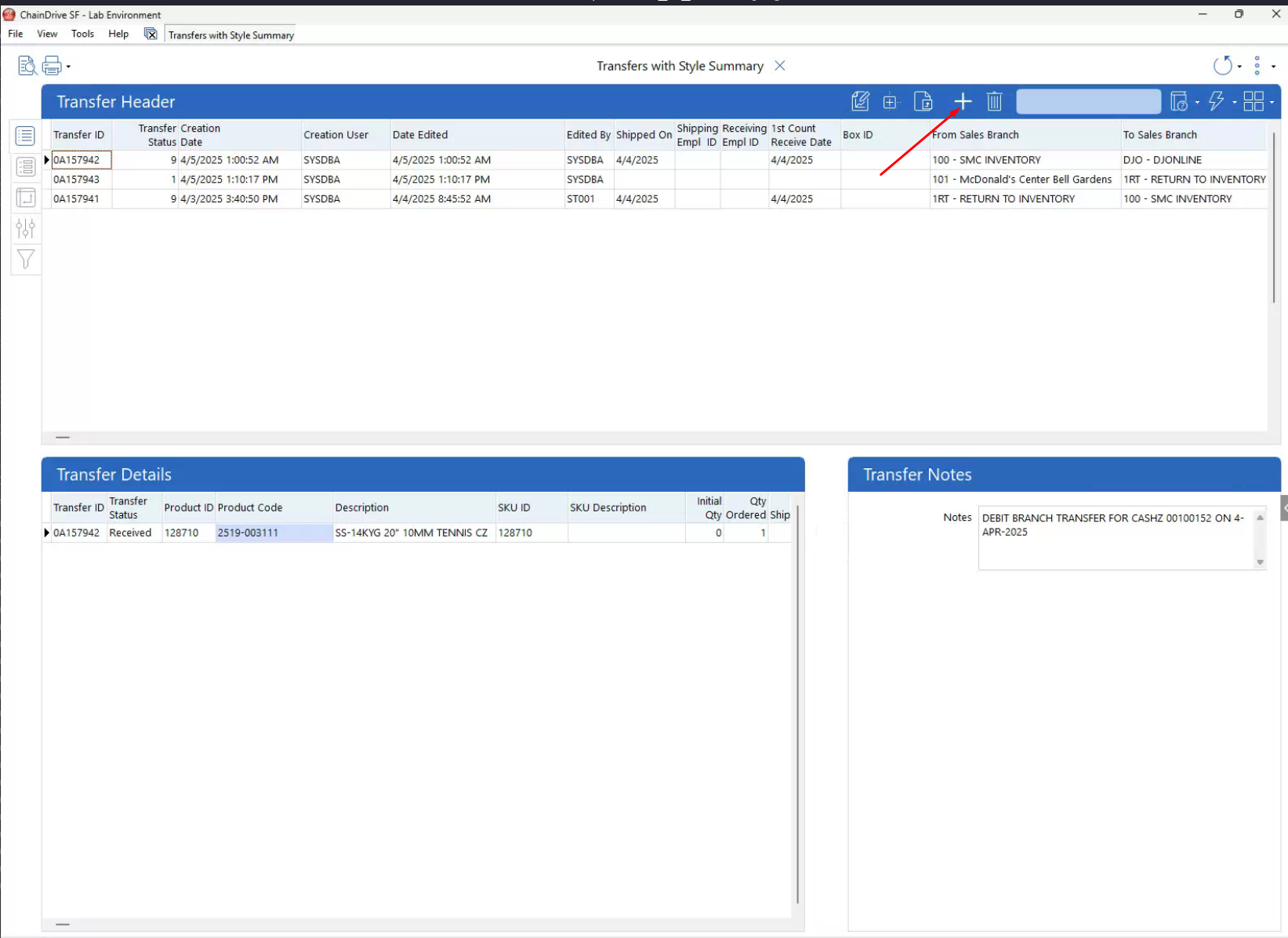Switch to Transfers with Style Summary tab
The width and height of the screenshot is (1288, 938).
231,35
